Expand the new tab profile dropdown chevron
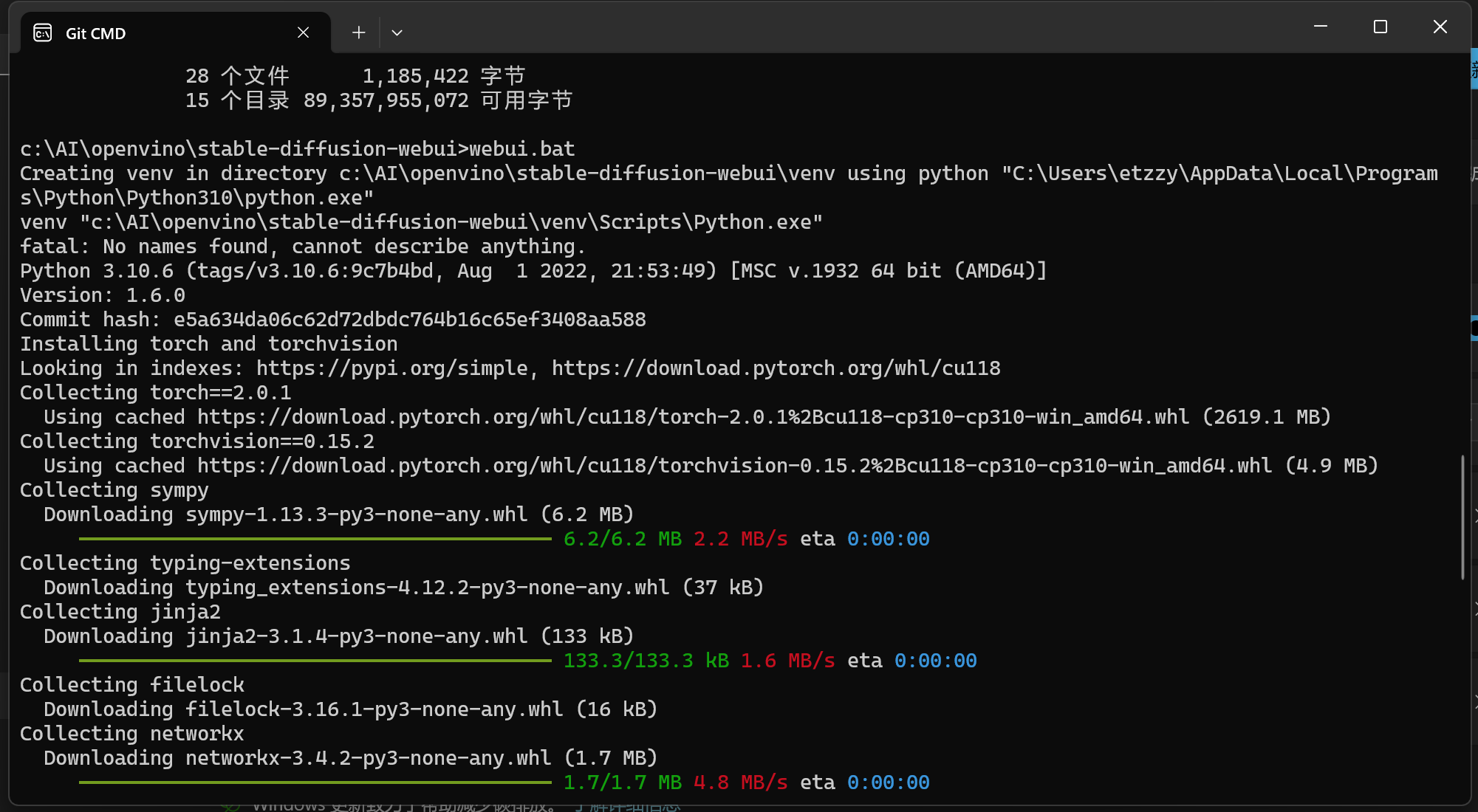Screen dimensions: 1478x812 (x=397, y=32)
